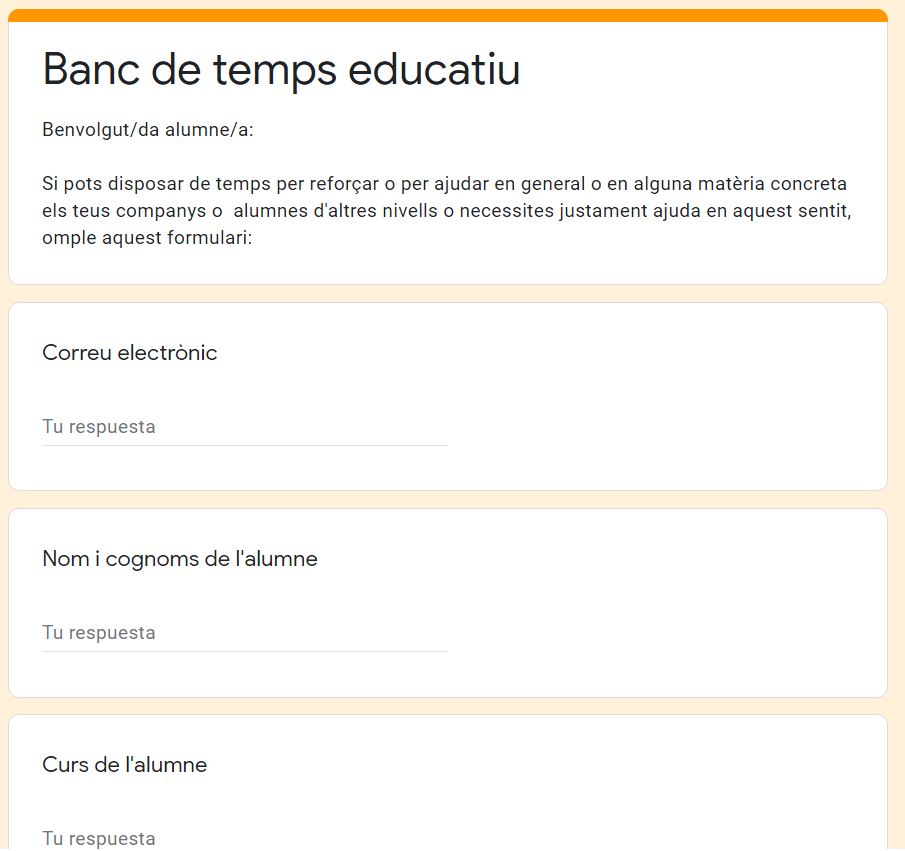Click the word "Banc" in the form title

click(x=95, y=70)
